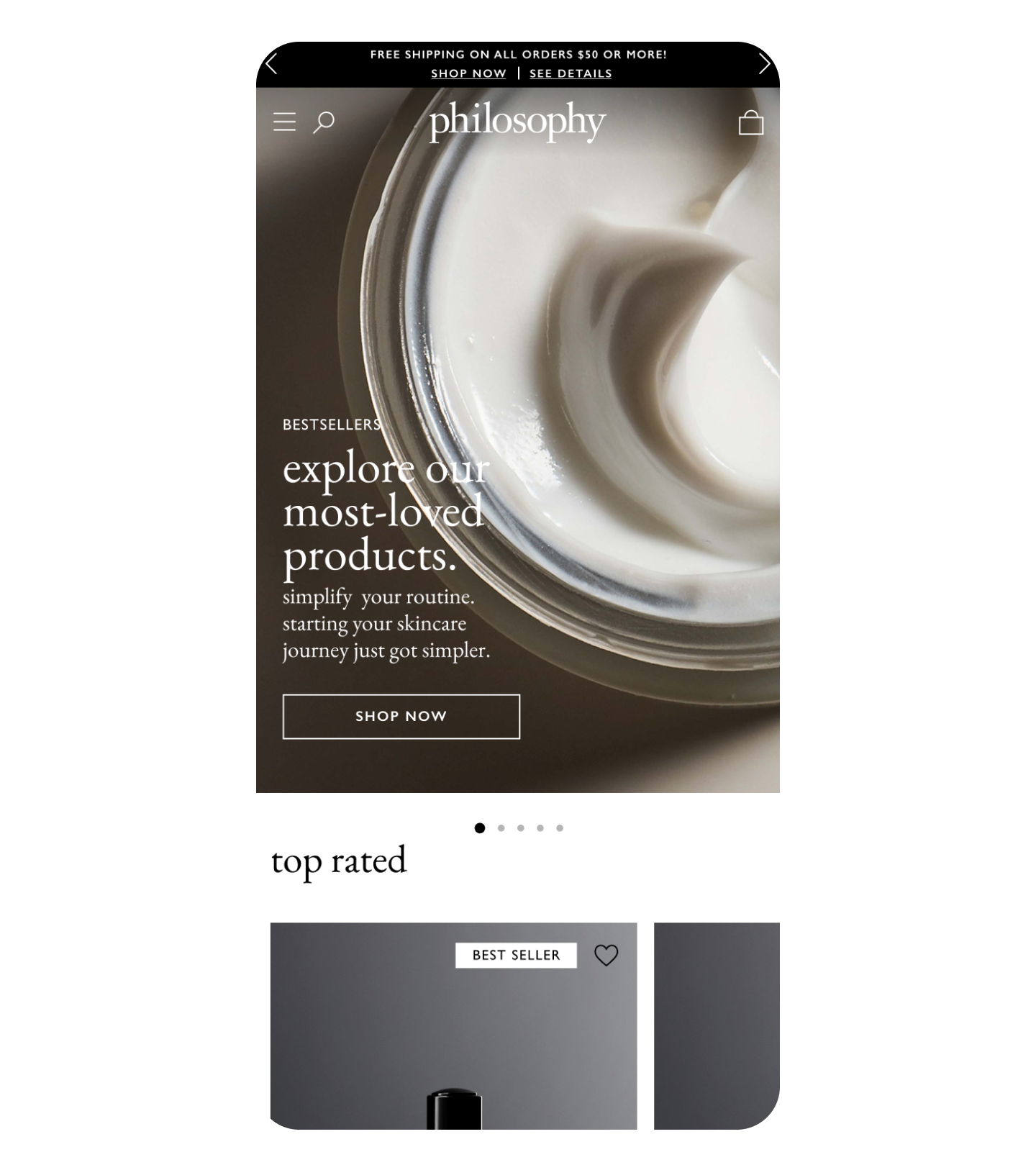Add the best seller product to wishlist
Image resolution: width=1036 pixels, height=1170 pixels.
(606, 955)
